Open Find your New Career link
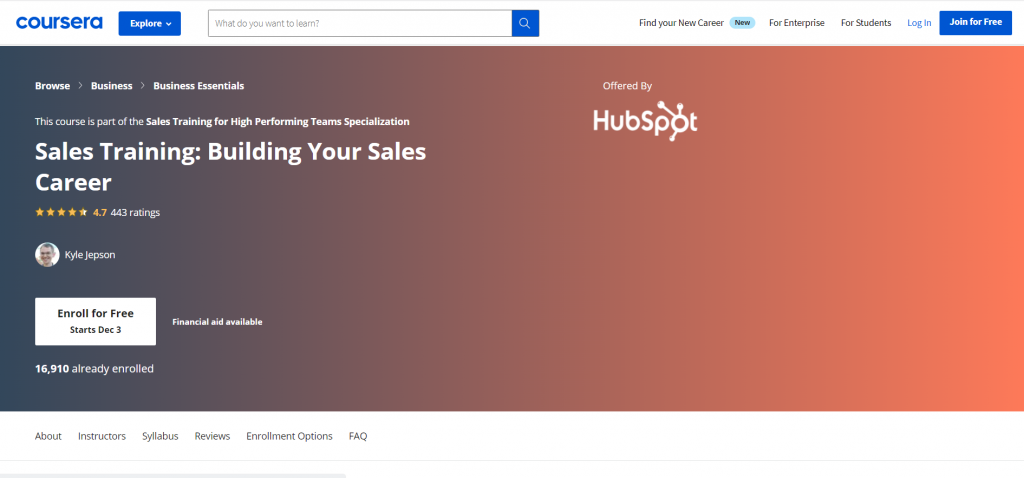 (x=681, y=23)
